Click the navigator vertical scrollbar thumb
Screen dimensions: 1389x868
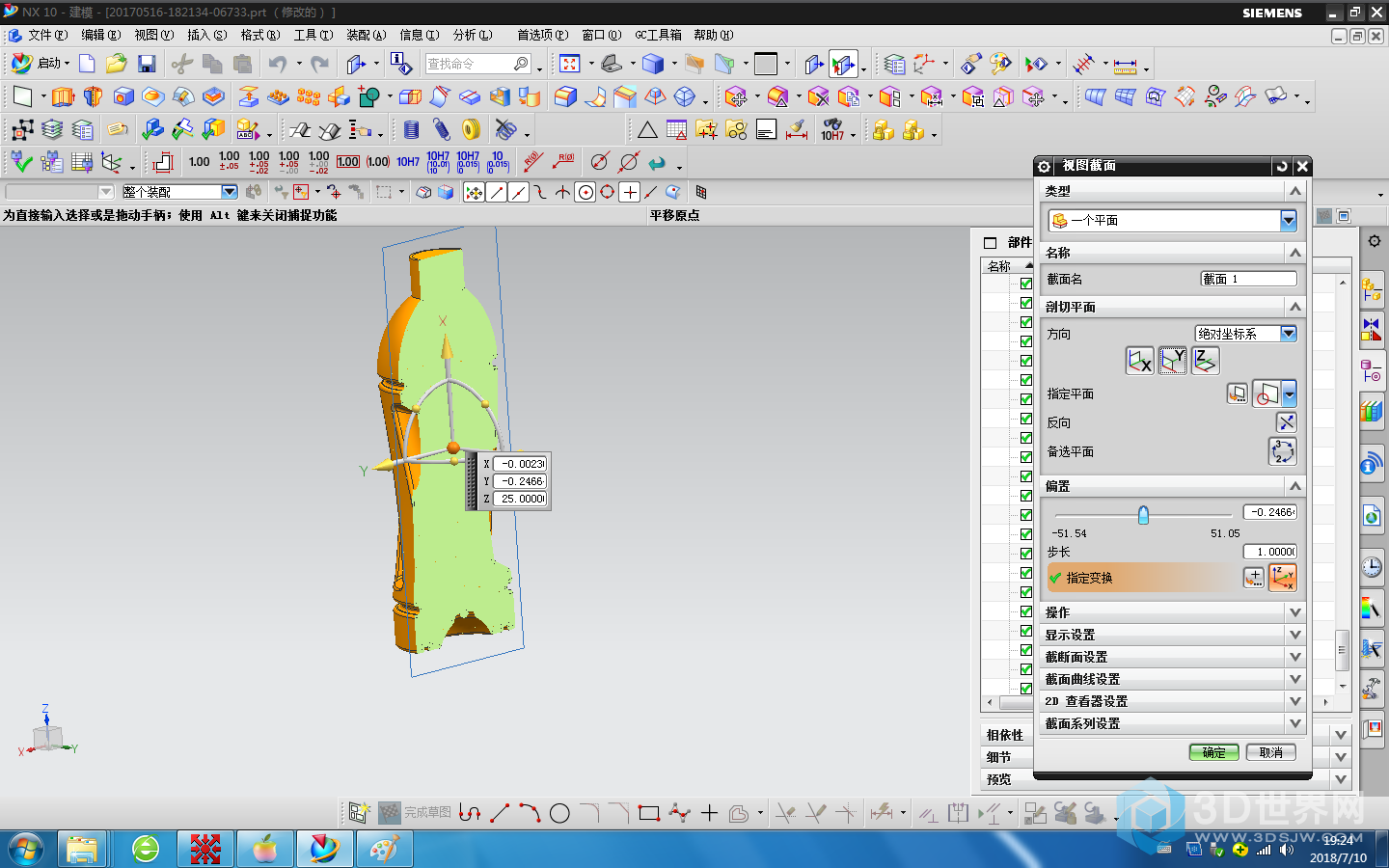[1342, 650]
